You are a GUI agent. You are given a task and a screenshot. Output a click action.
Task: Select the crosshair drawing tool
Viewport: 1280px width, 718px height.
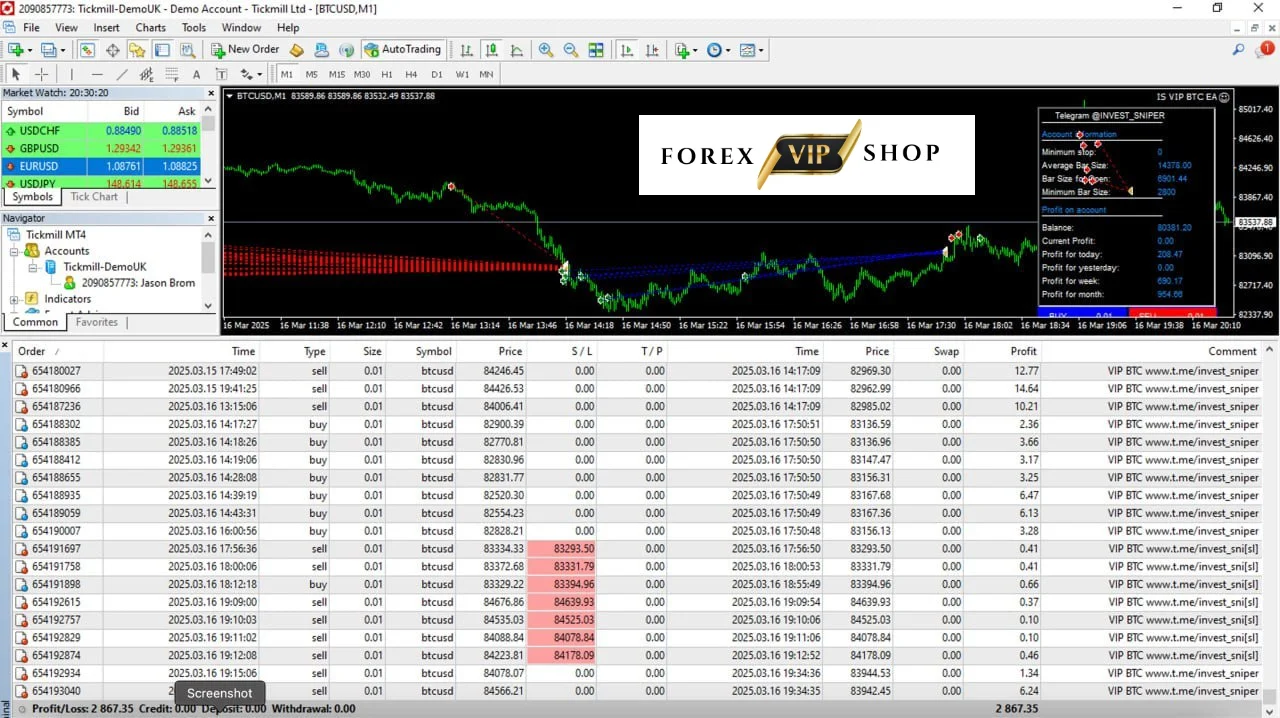click(x=41, y=74)
